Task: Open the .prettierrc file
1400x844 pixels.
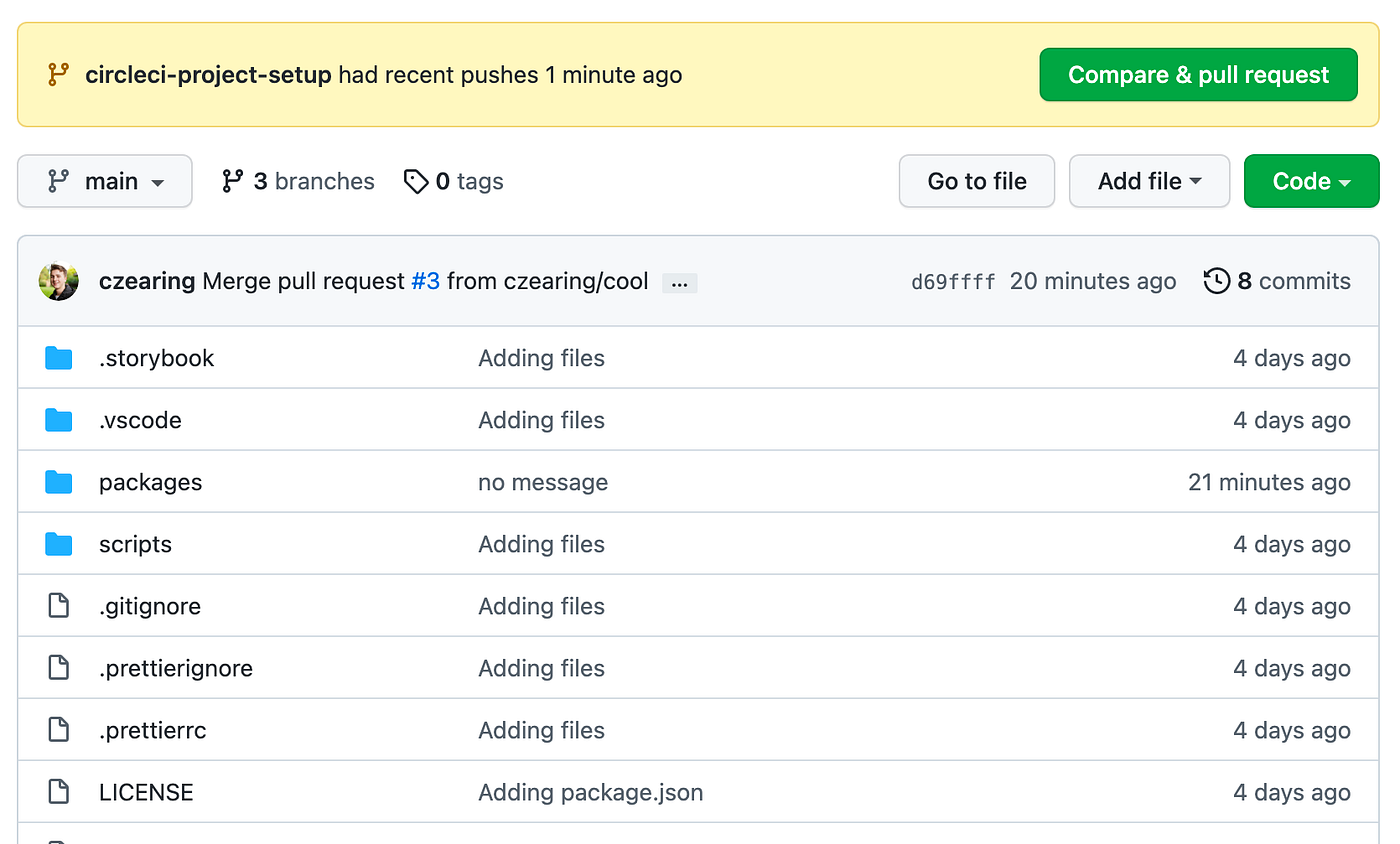Action: tap(152, 730)
